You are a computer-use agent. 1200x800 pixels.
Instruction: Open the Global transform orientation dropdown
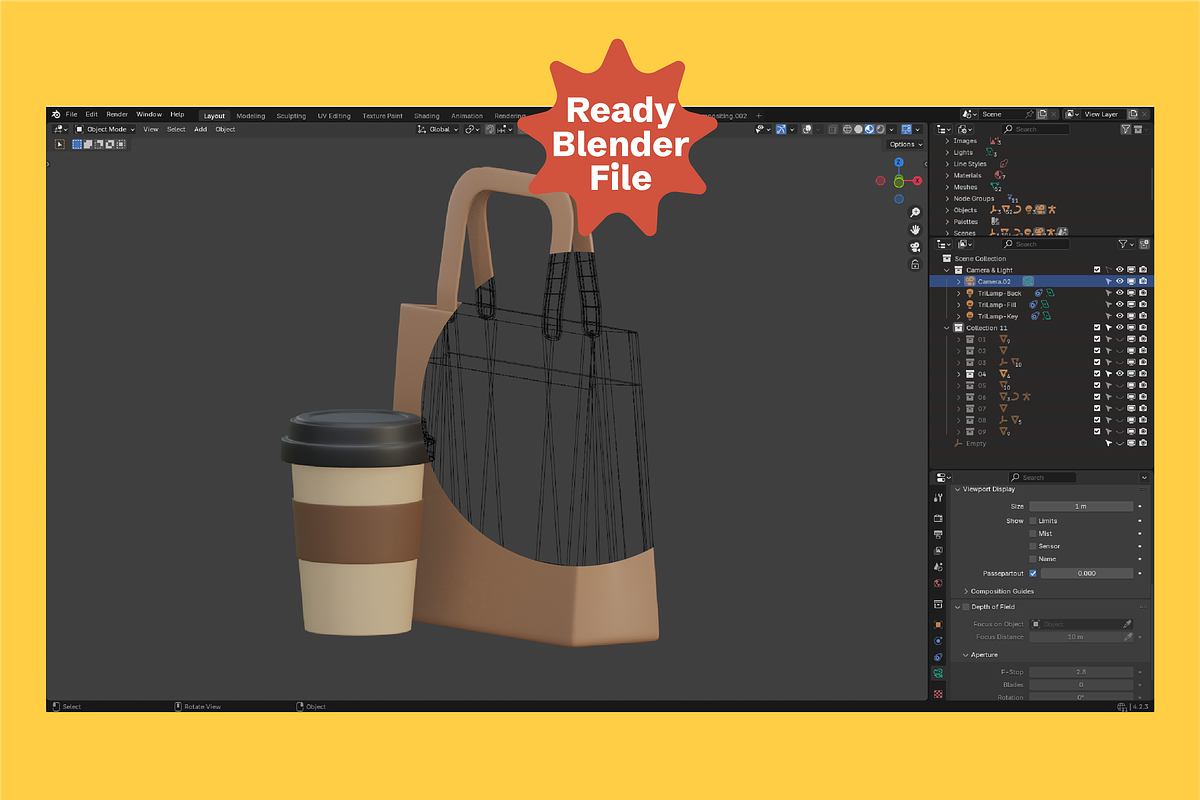pyautogui.click(x=438, y=129)
